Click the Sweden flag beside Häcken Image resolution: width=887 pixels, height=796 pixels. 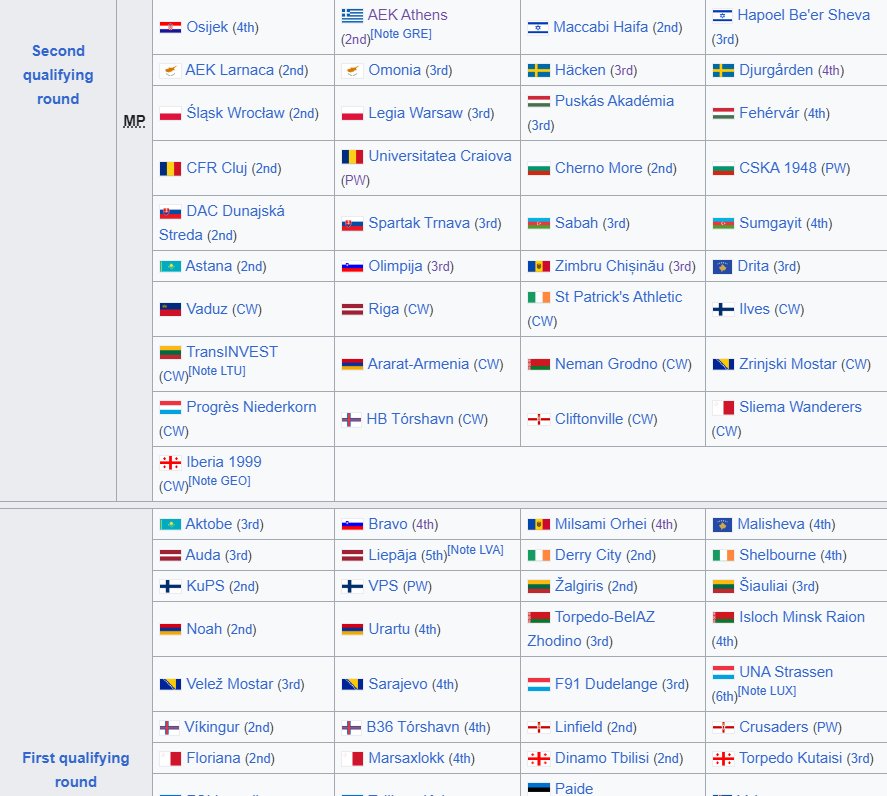point(539,70)
